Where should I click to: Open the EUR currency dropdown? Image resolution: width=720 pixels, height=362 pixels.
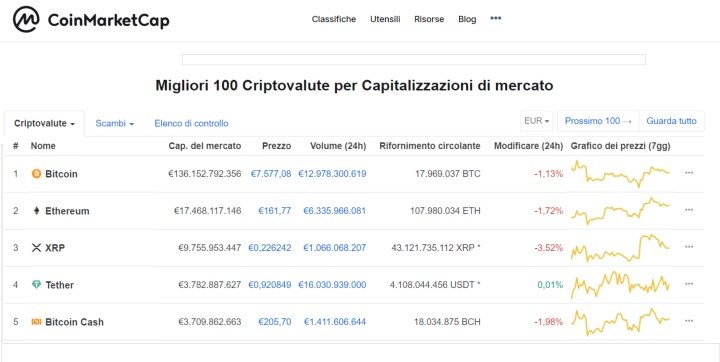[536, 121]
